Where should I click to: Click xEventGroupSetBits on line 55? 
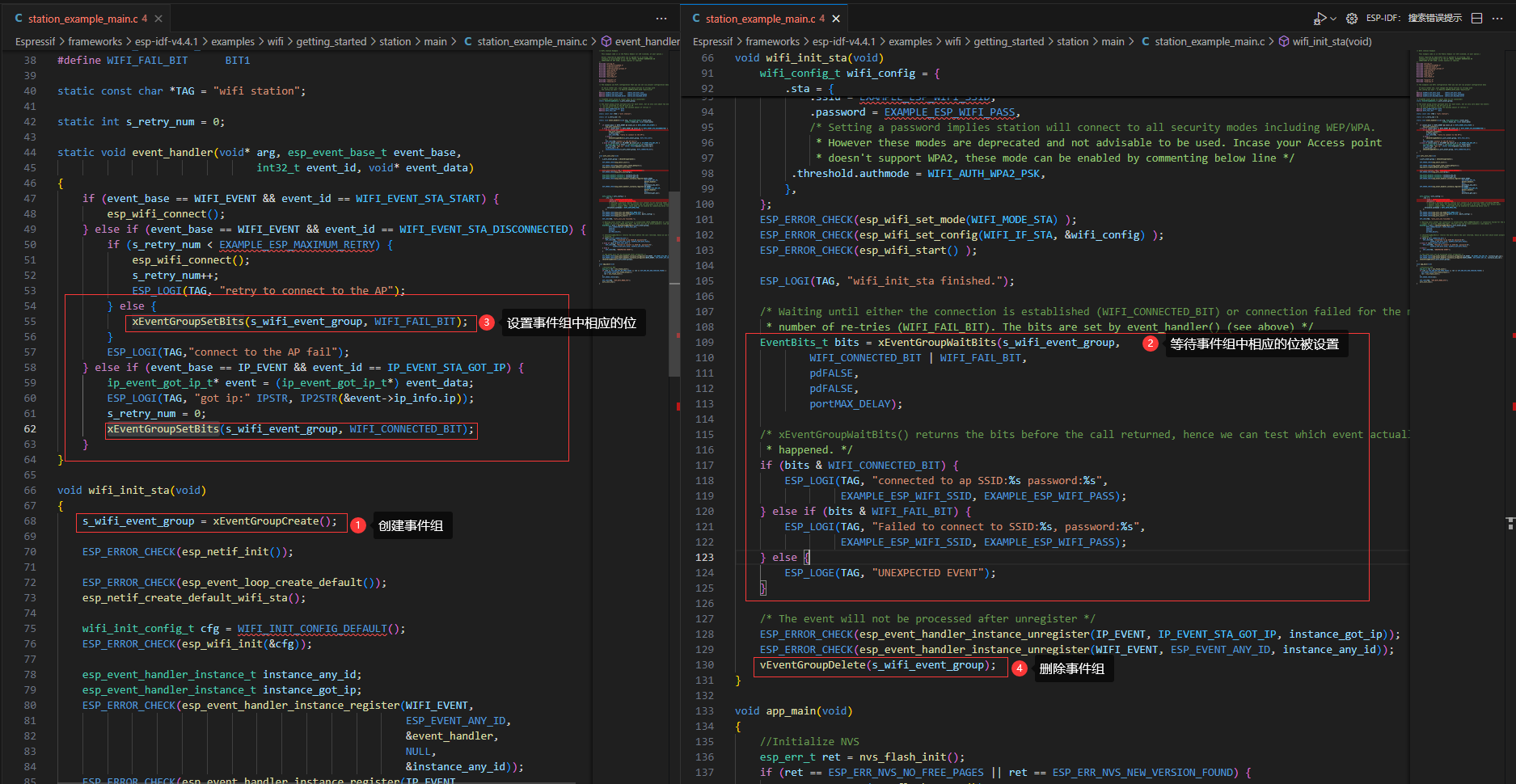click(188, 322)
